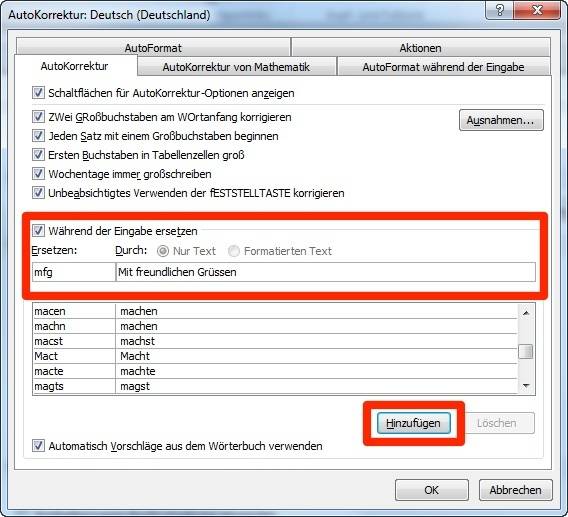Viewport: 568px width, 517px height.
Task: Uncheck Während der Eingabe ersetzen
Action: point(38,231)
